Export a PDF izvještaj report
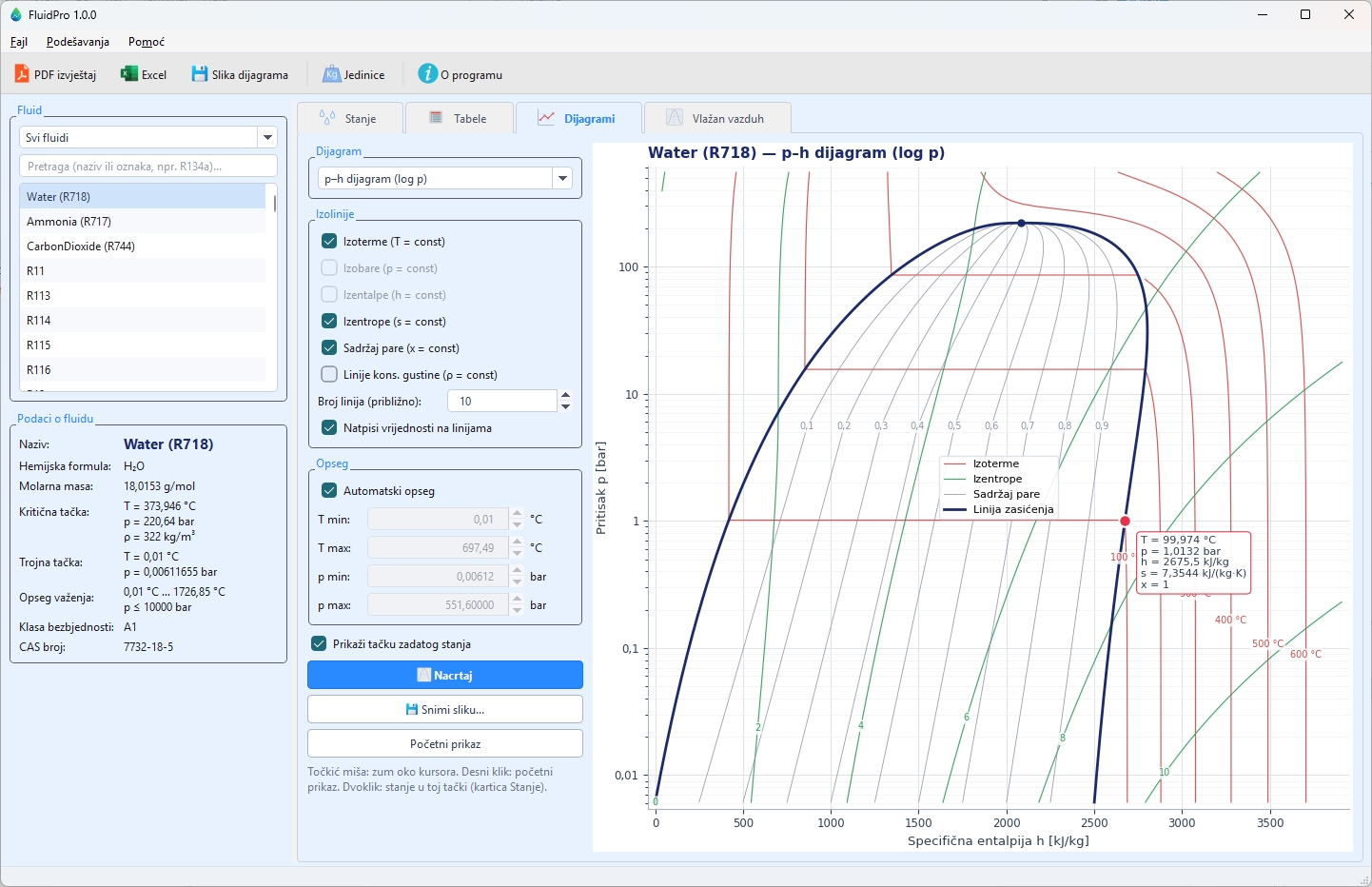Screen dimensions: 1372x887 [56, 74]
